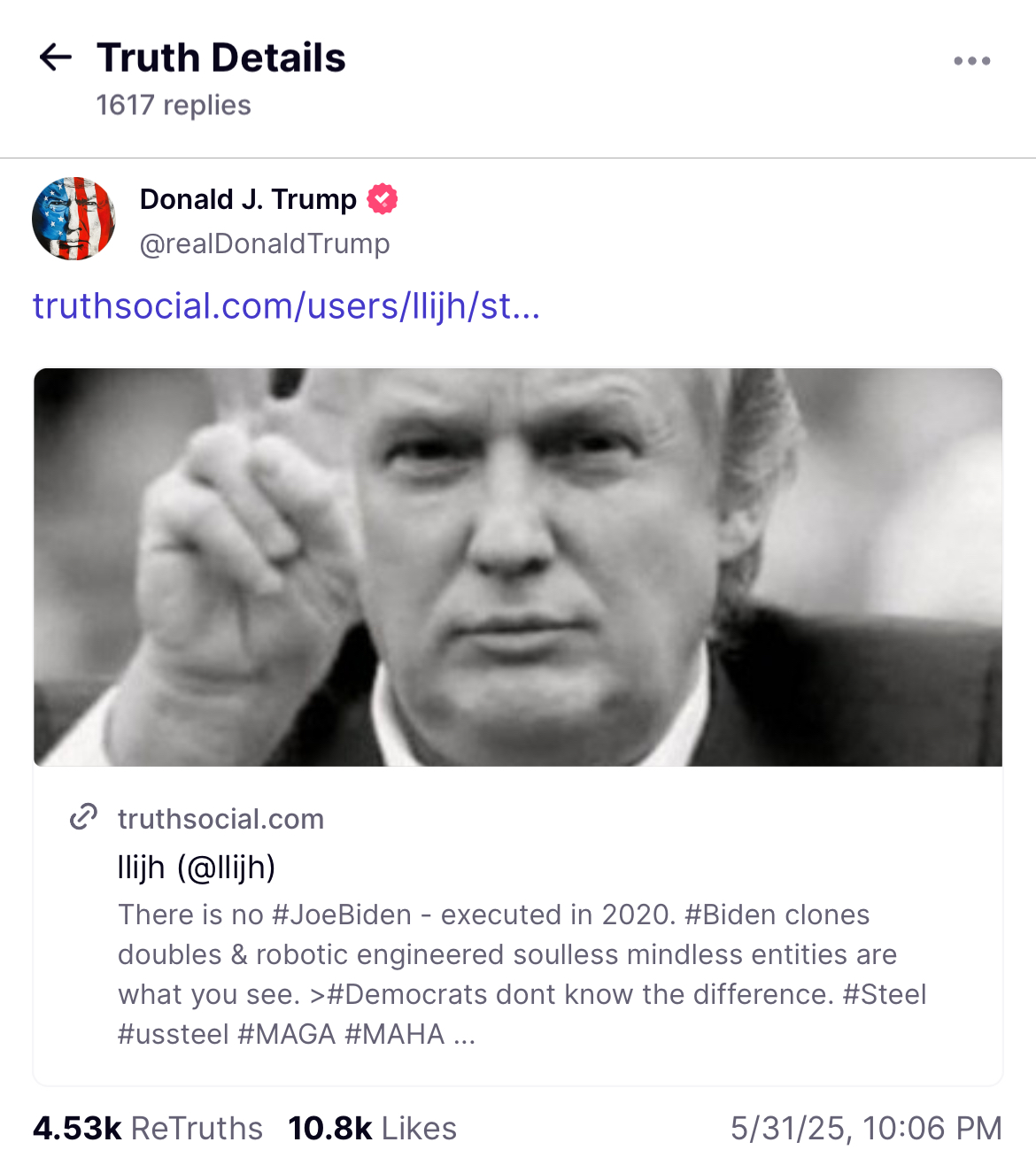Click the "1617 replies" count
This screenshot has height=1173, width=1036.
pyautogui.click(x=174, y=105)
